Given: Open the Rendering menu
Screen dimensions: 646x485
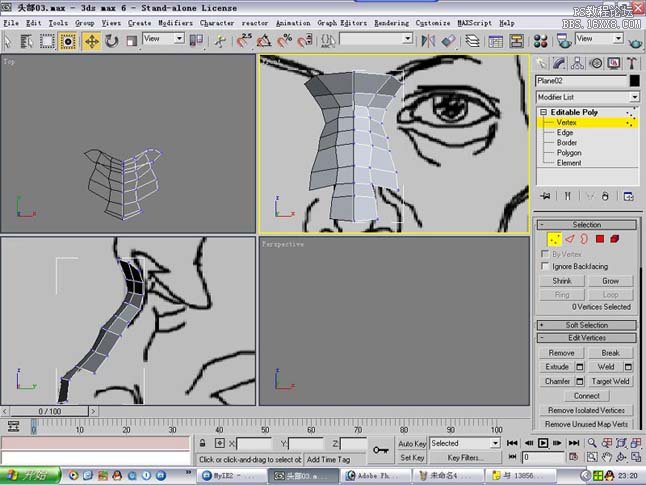Looking at the screenshot, I should (391, 23).
